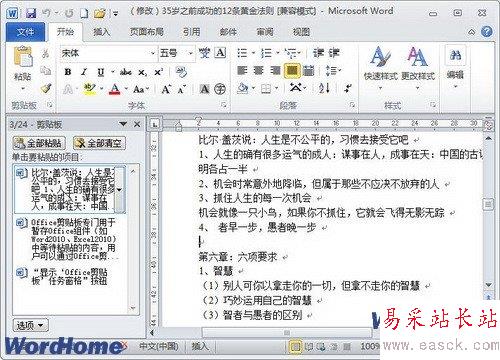Toggle the highlighted Justify alignment button
500x360 pixels.
tap(292, 70)
